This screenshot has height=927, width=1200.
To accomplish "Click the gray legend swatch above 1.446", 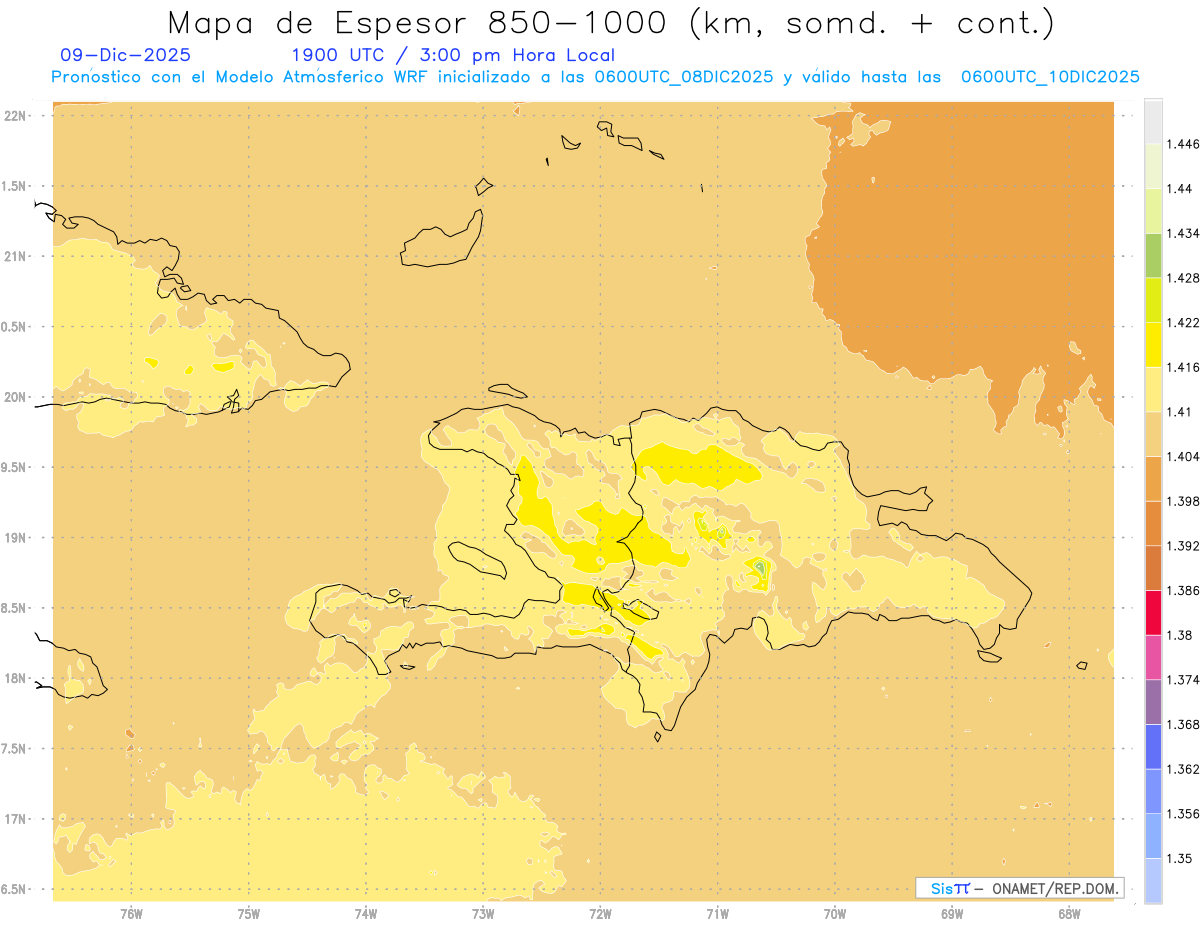I will click(1153, 121).
